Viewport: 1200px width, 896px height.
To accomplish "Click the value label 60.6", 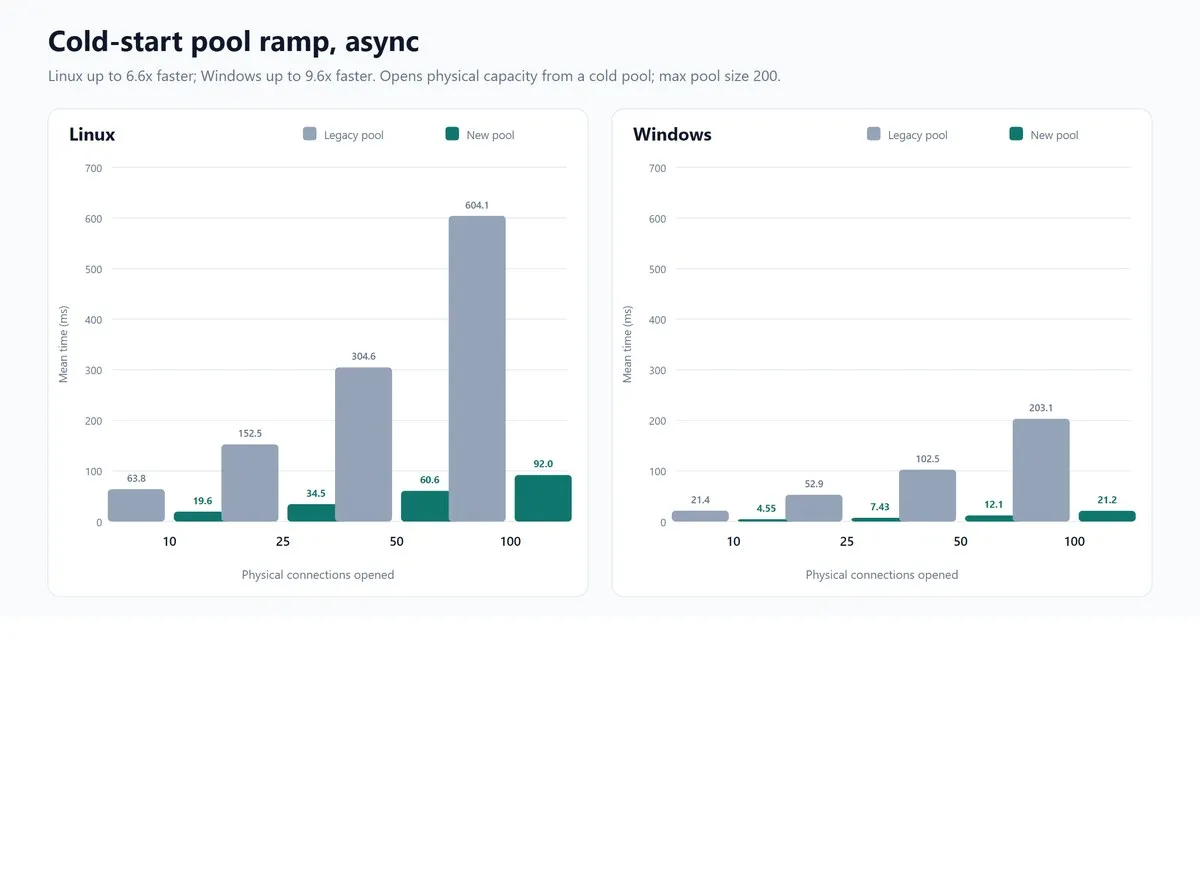I will pyautogui.click(x=430, y=480).
